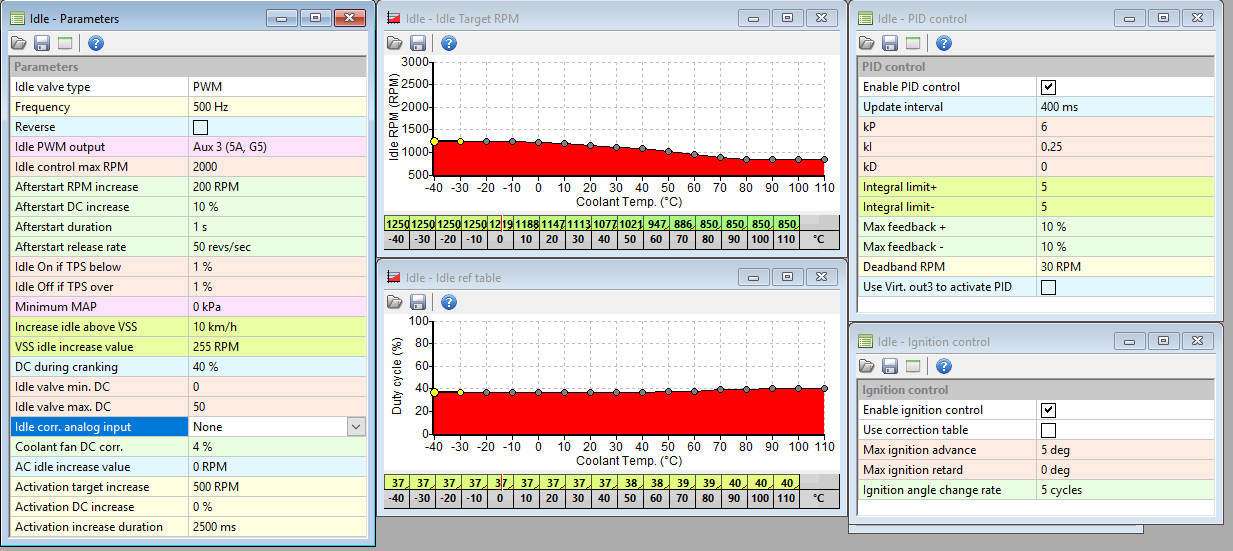
Task: Select the kP value field
Action: 1125,127
